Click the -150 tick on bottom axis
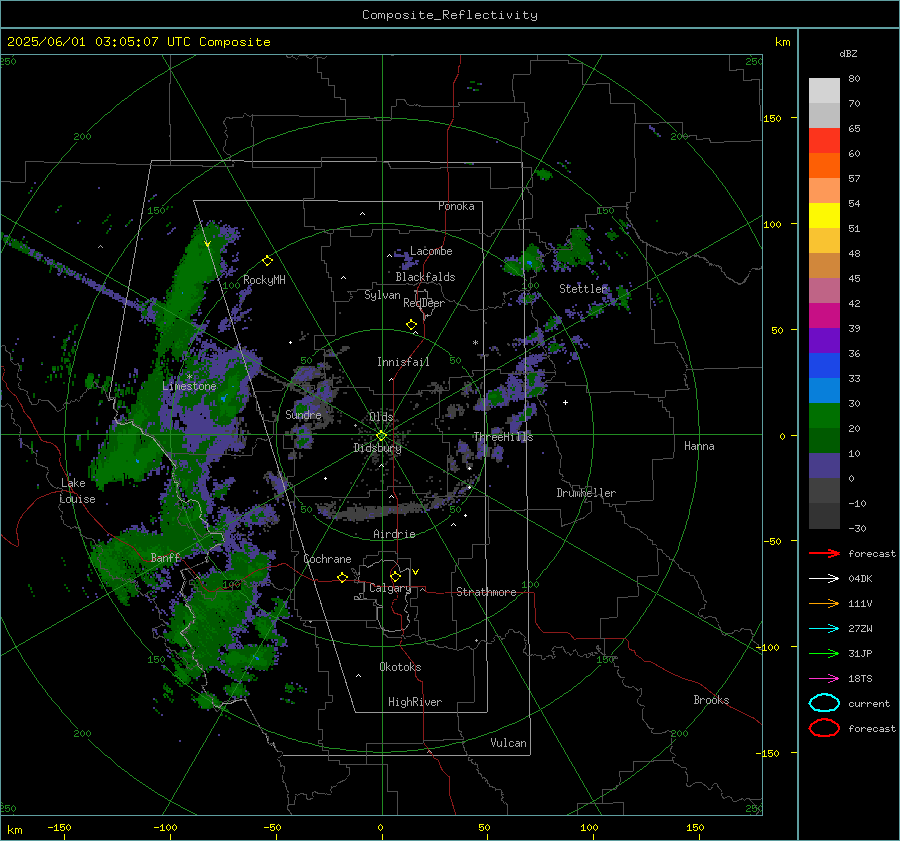900x841 pixels. 59,827
